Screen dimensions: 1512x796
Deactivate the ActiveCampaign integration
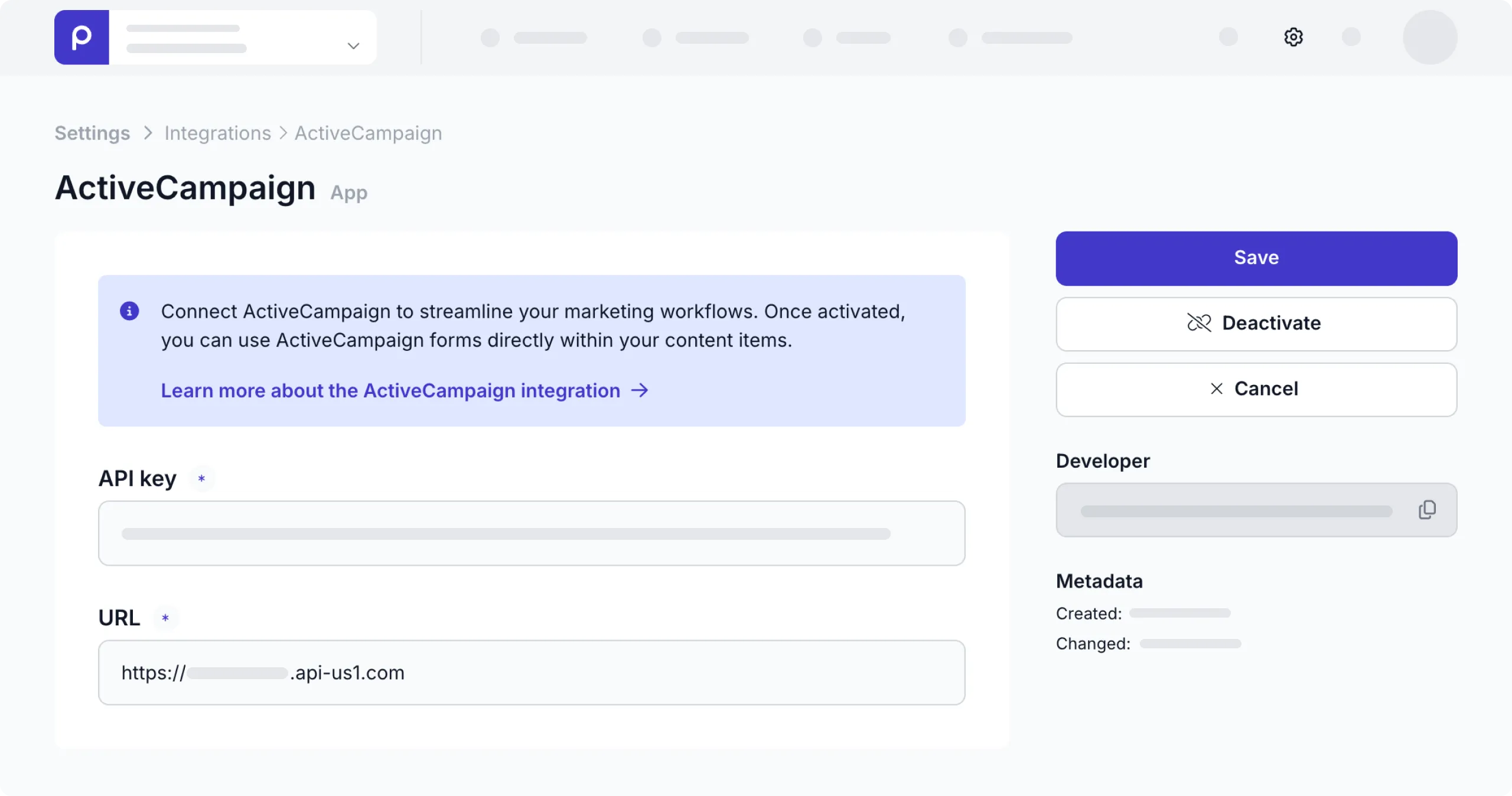click(1256, 324)
